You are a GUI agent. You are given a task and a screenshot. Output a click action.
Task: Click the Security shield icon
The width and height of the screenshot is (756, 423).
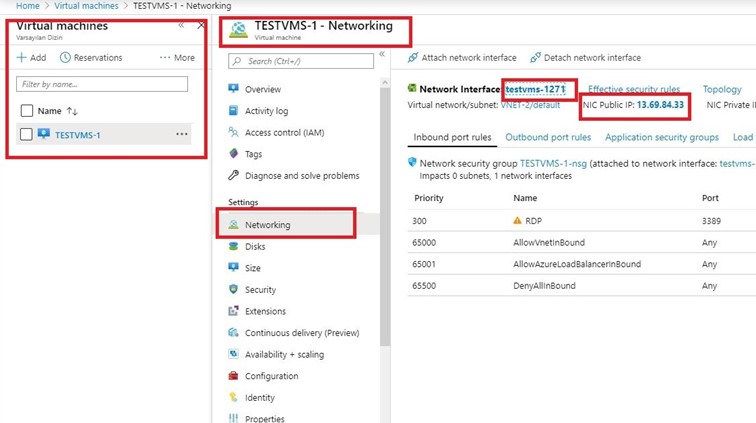click(x=233, y=289)
